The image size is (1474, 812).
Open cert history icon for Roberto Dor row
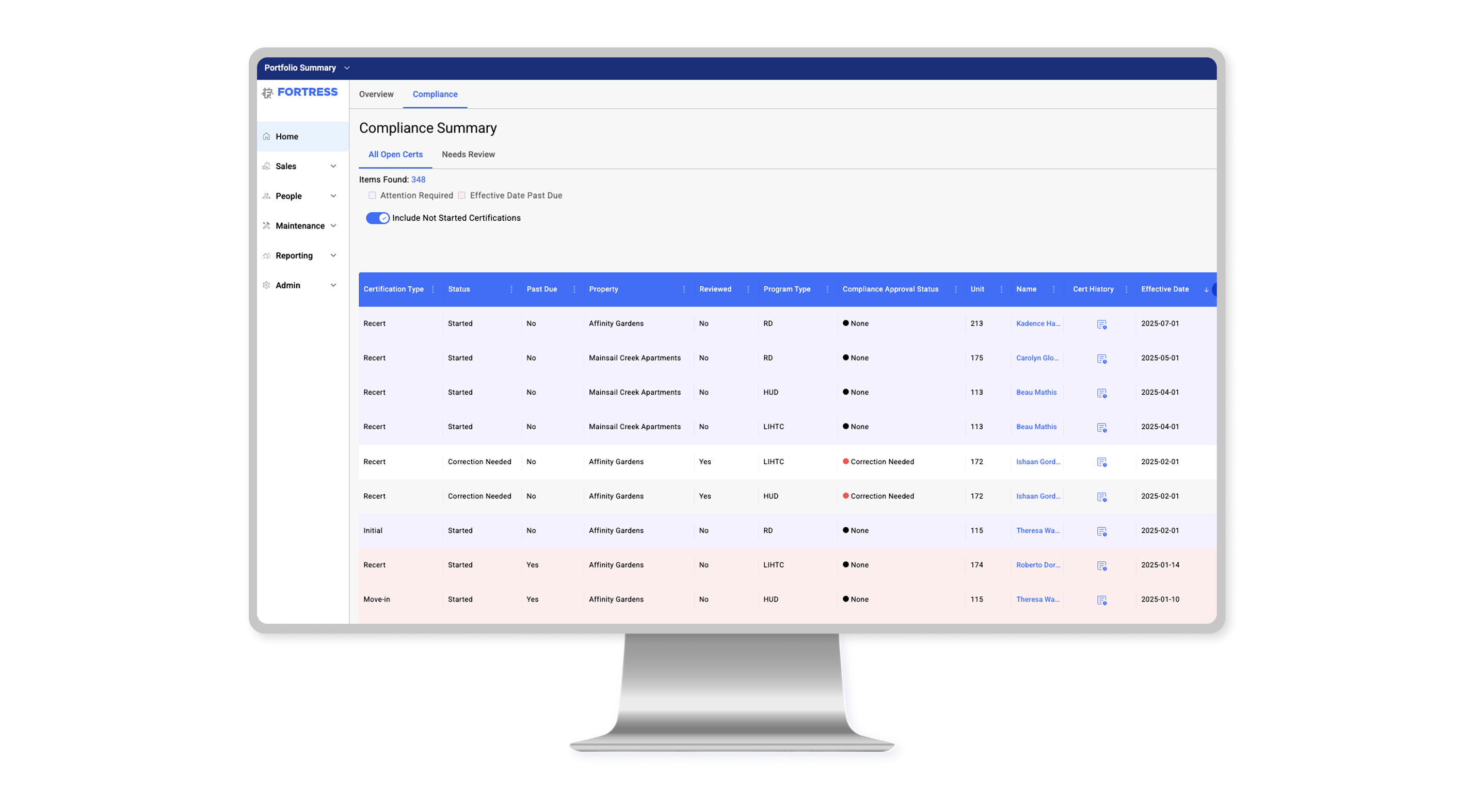coord(1101,565)
